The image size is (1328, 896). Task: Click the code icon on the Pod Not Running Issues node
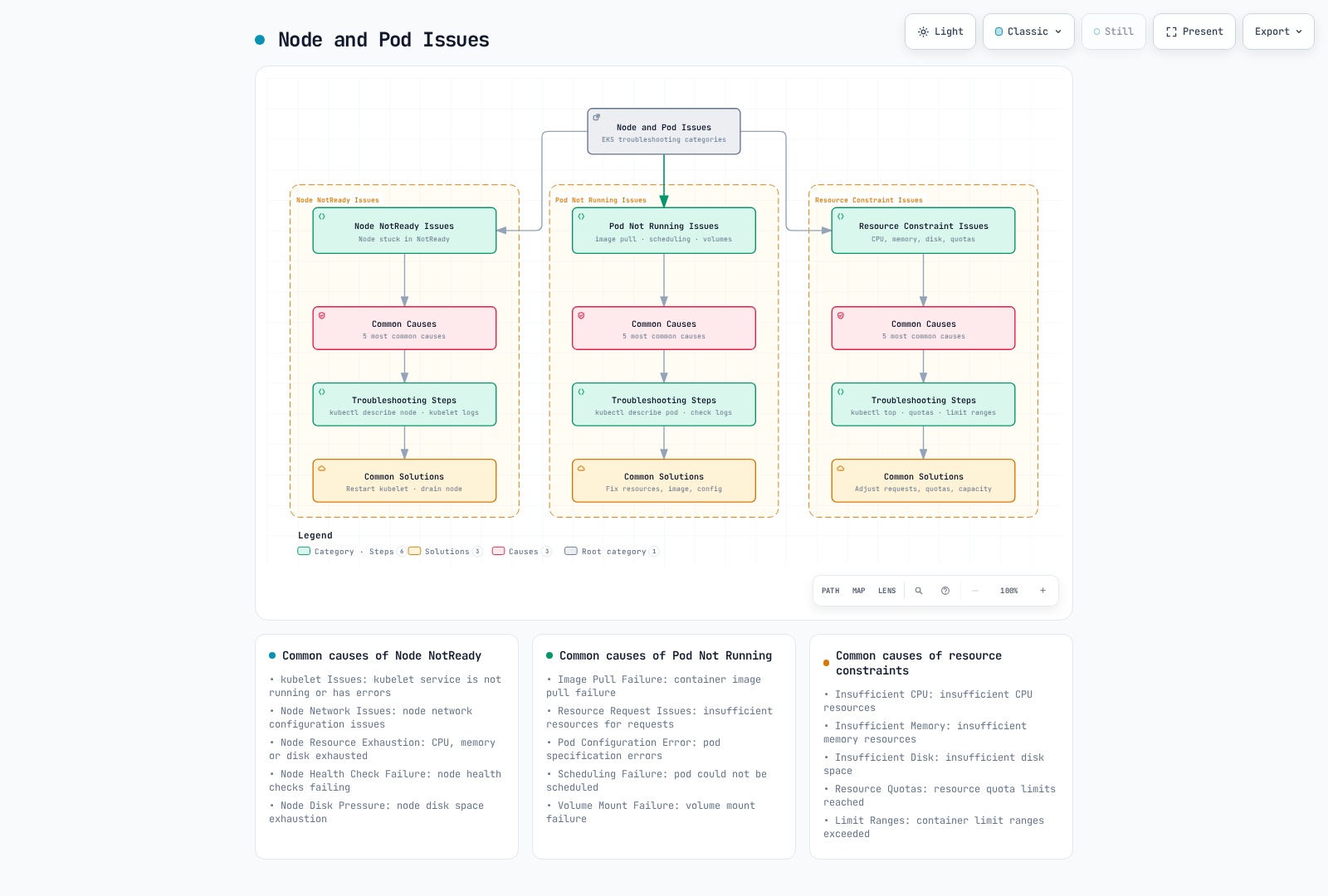[x=581, y=217]
